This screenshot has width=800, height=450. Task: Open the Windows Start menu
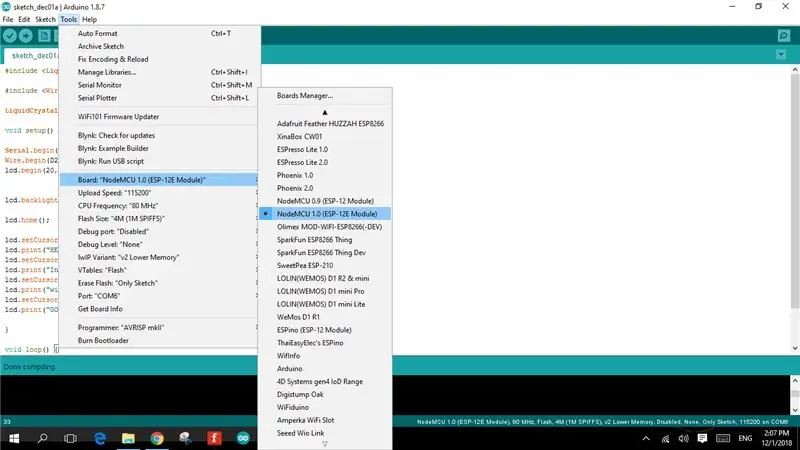click(14, 438)
